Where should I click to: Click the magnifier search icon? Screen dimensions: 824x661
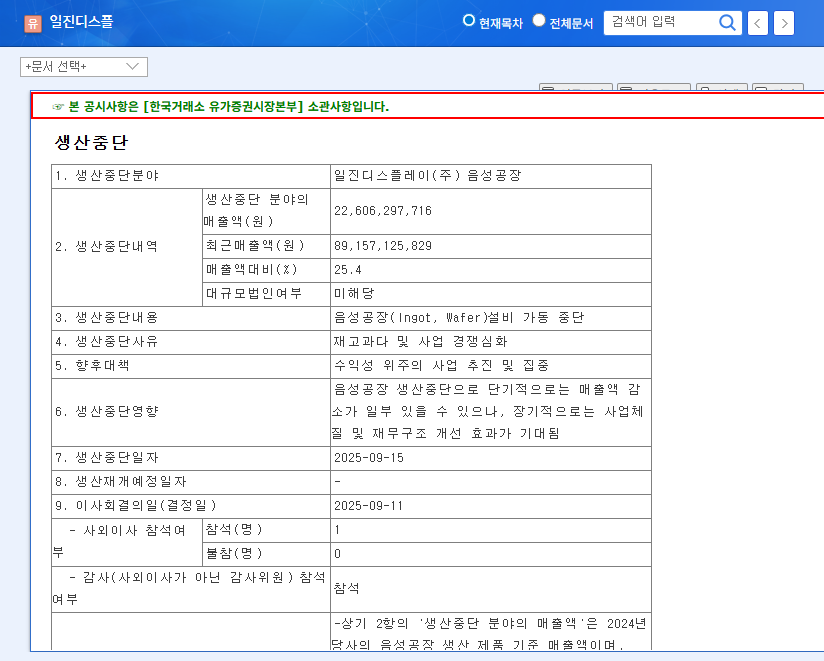pyautogui.click(x=727, y=23)
